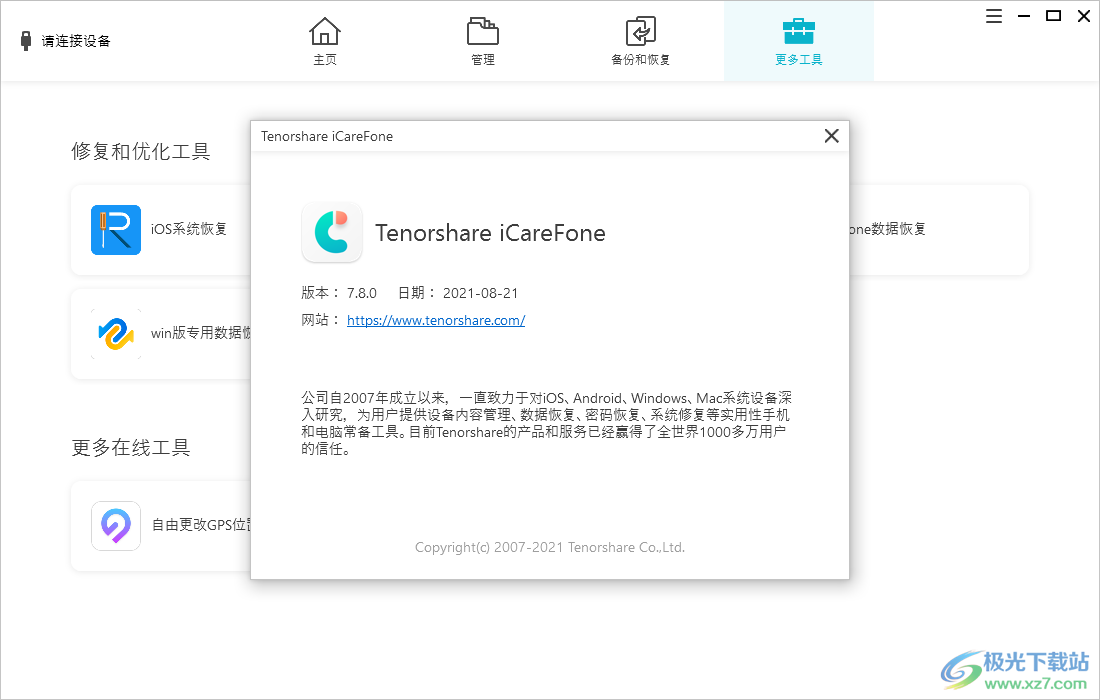Click the iOS系统恢复 label
The width and height of the screenshot is (1100, 700).
point(189,229)
